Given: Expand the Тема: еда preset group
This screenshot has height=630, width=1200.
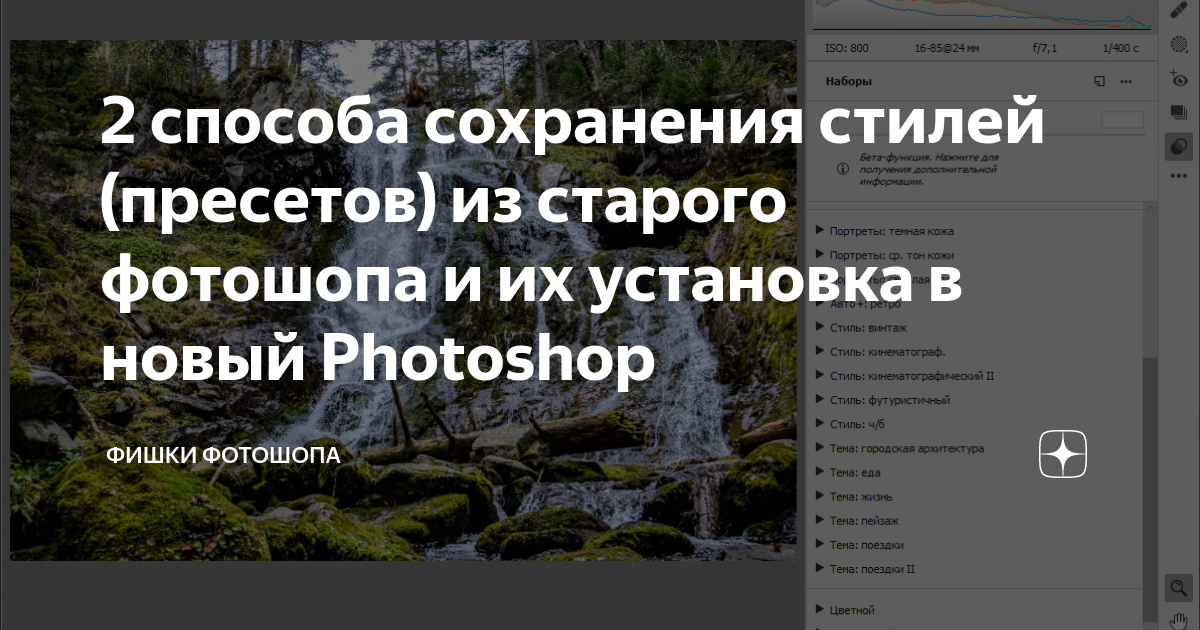Looking at the screenshot, I should pos(821,472).
